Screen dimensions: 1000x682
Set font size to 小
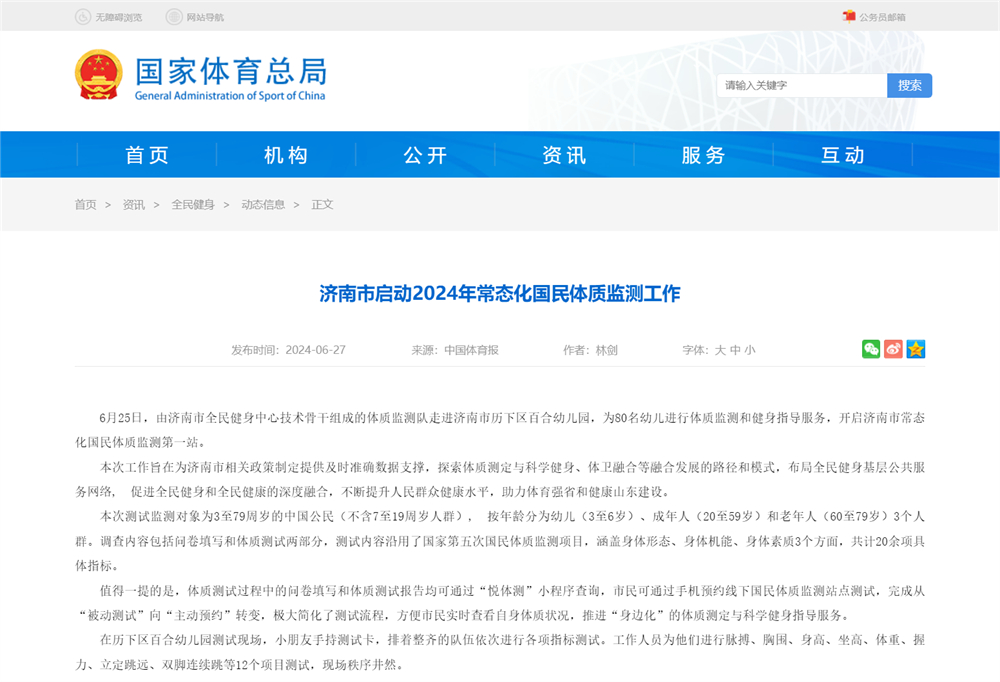tap(750, 350)
